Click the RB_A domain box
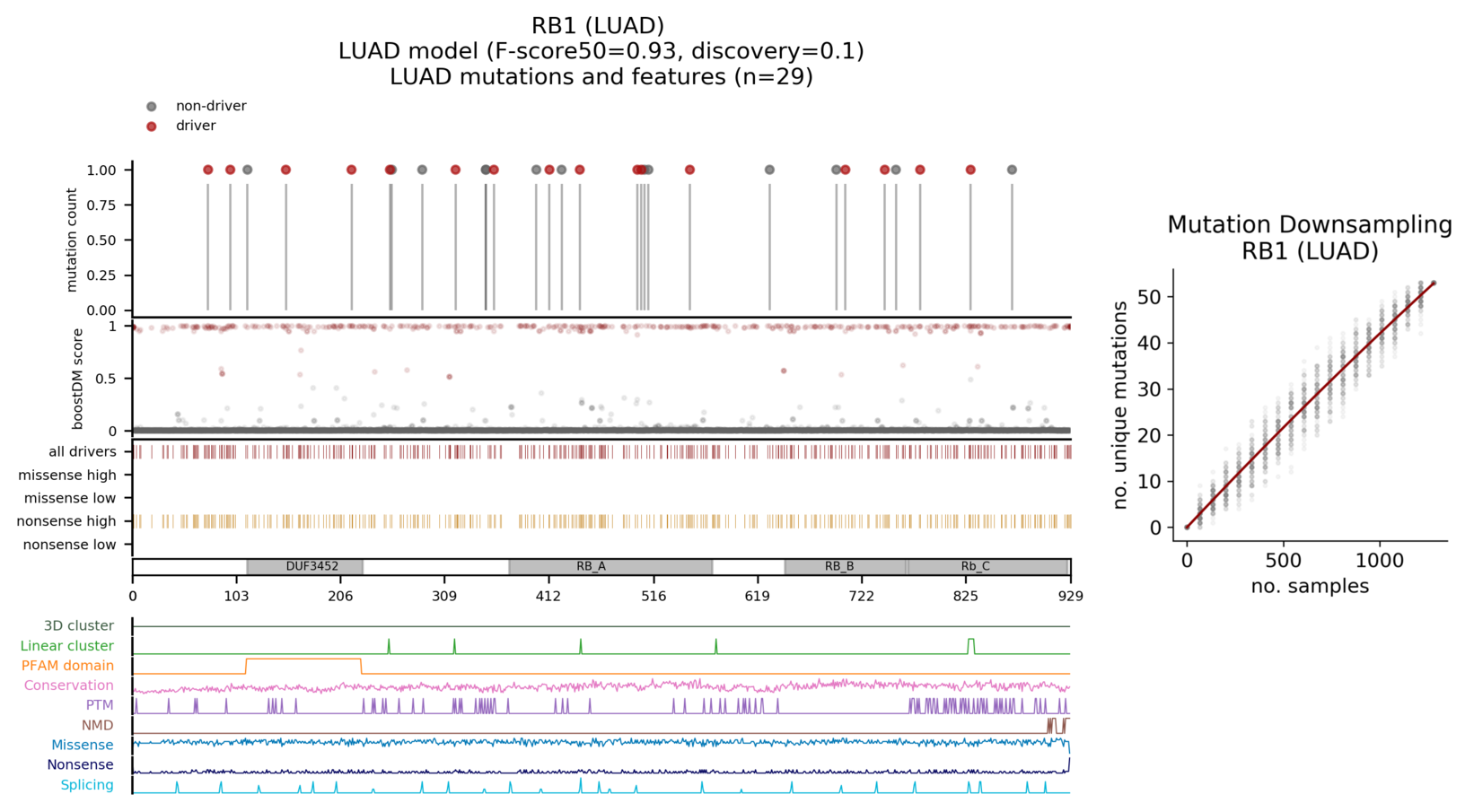Image resolution: width=1465 pixels, height=812 pixels. 610,567
